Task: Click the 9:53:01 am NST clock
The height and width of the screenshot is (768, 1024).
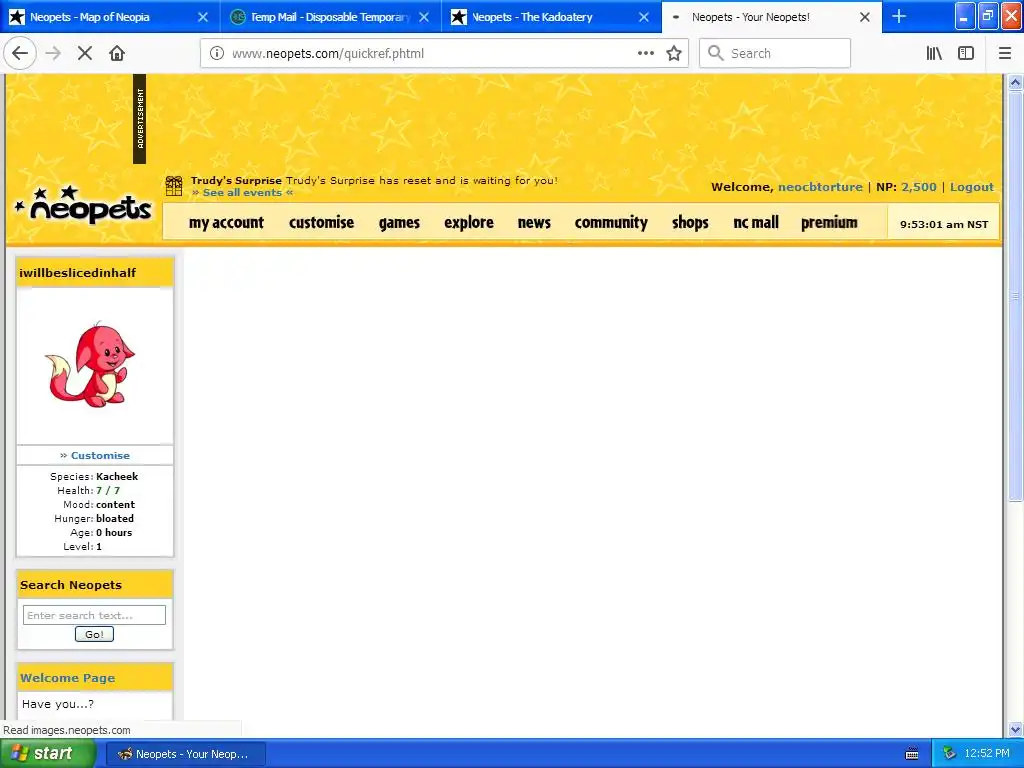Action: (944, 224)
